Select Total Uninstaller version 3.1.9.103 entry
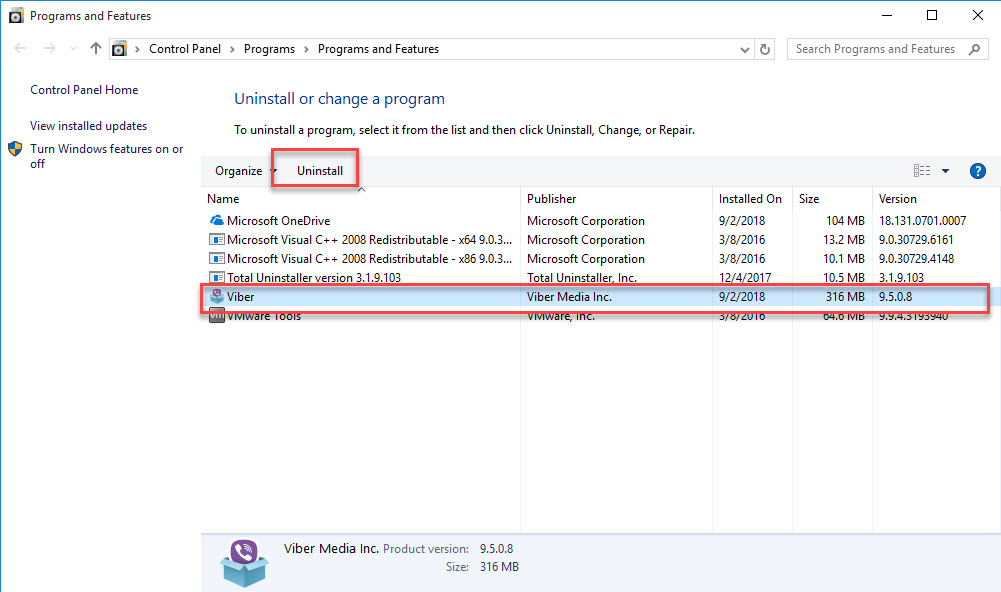This screenshot has width=1001, height=592. pyautogui.click(x=314, y=278)
